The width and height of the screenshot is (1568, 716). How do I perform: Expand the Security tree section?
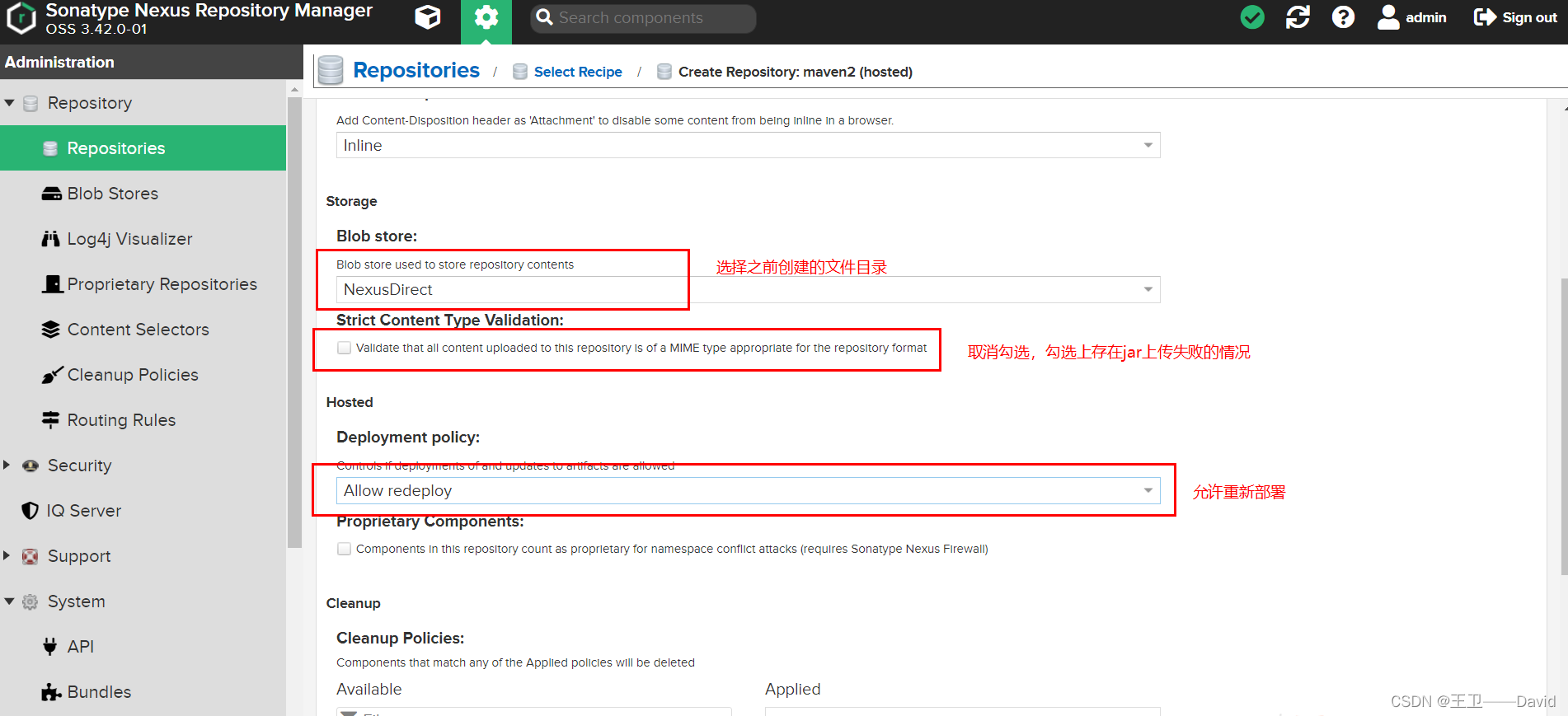point(7,465)
